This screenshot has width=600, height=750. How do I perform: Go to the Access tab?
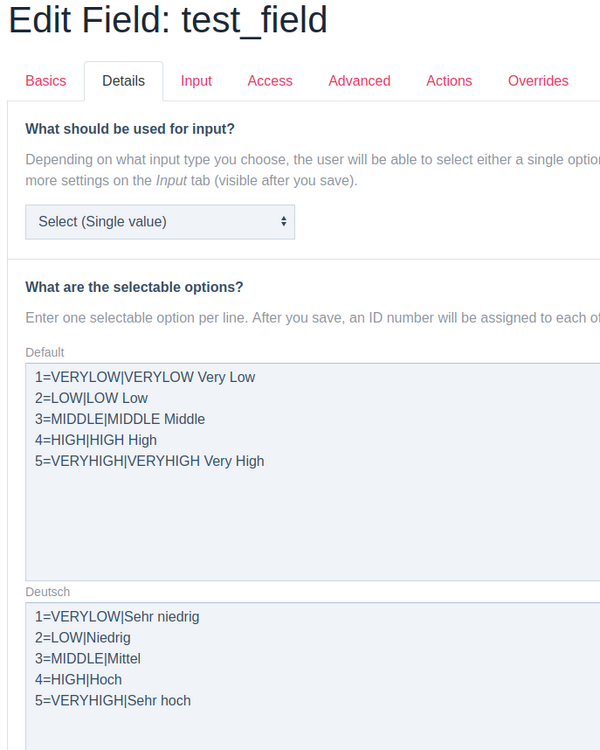click(x=270, y=81)
